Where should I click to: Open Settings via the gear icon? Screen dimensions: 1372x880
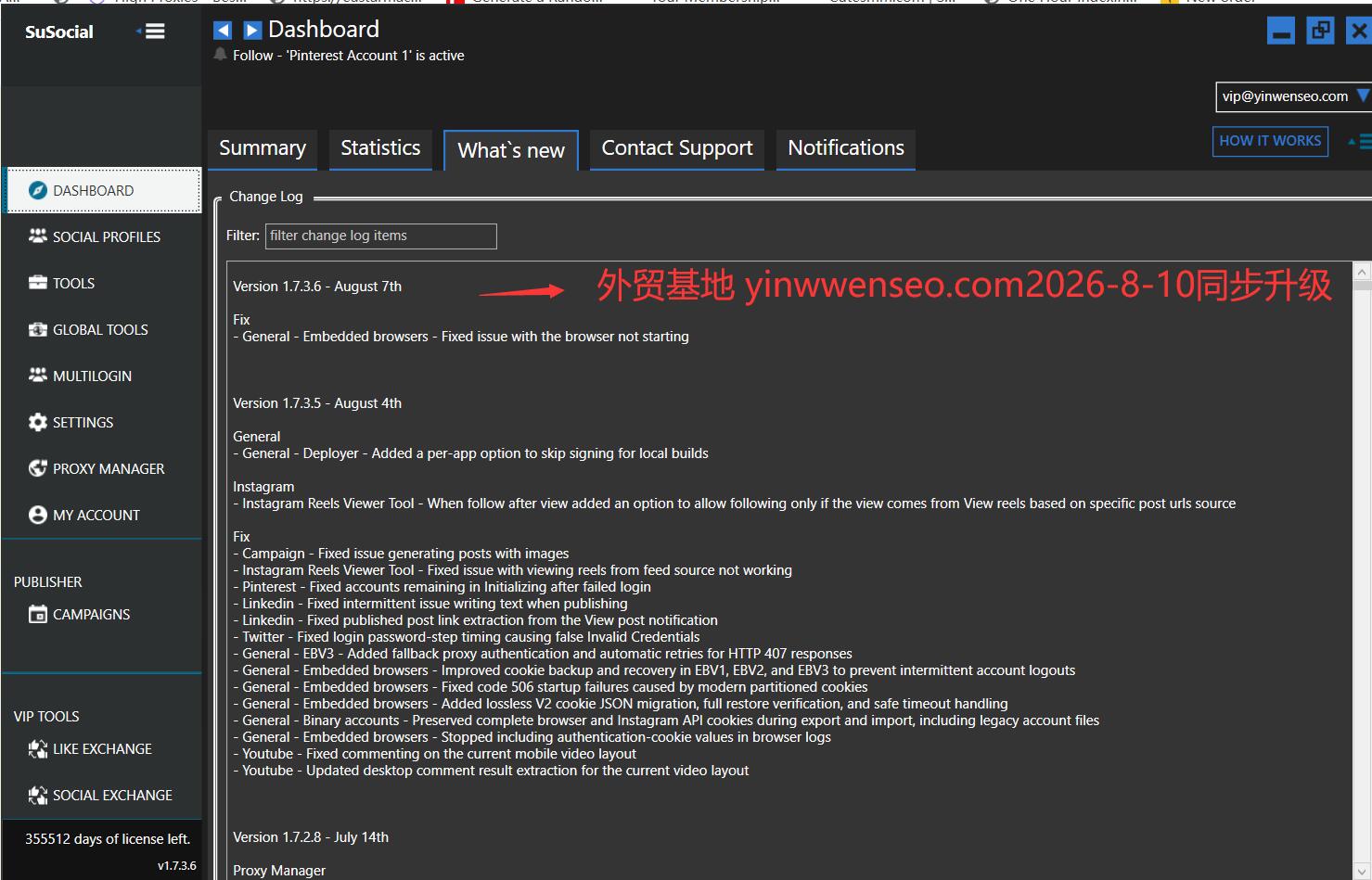38,422
